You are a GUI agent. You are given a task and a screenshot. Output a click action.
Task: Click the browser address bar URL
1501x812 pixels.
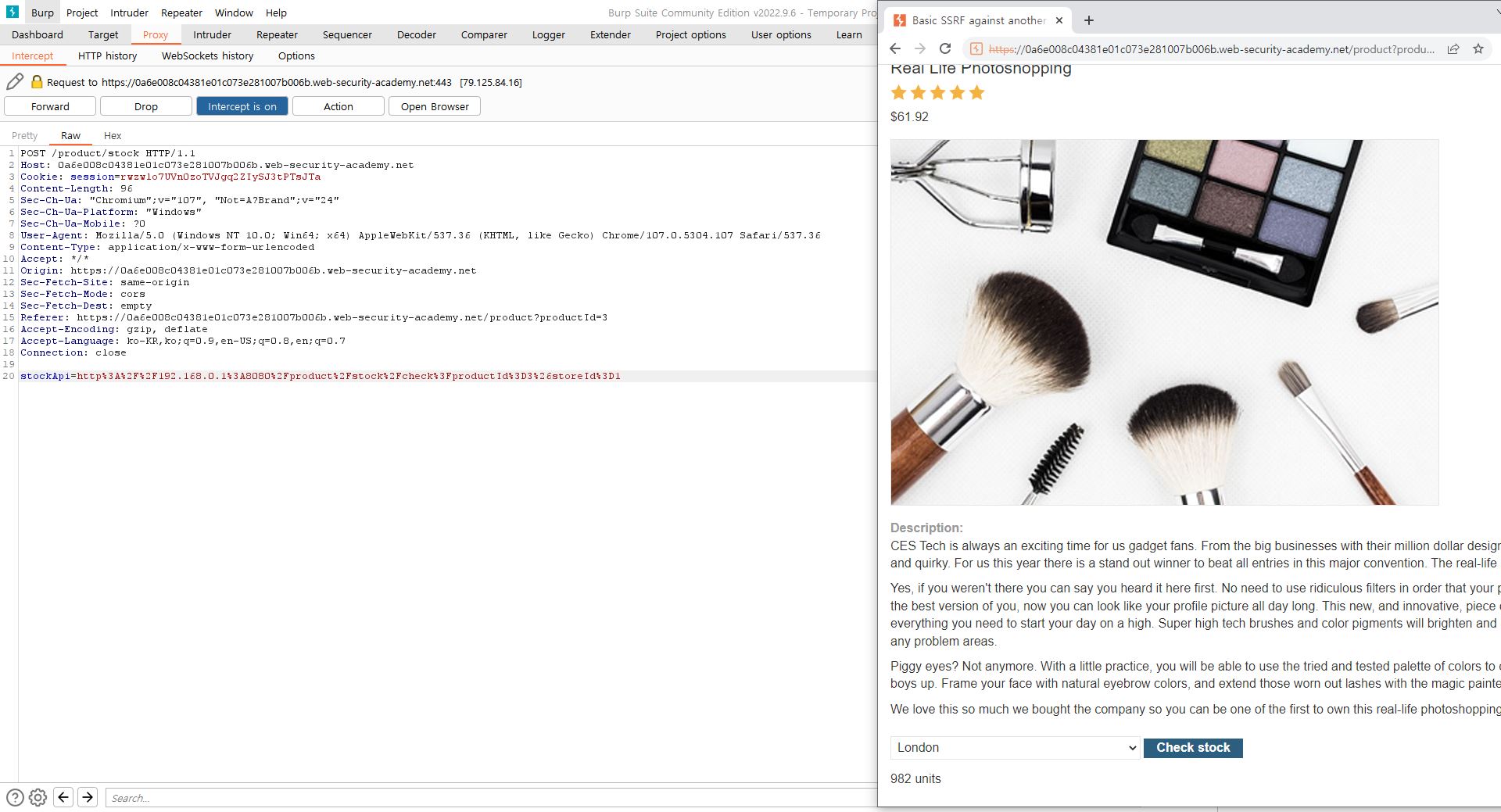coord(1212,48)
